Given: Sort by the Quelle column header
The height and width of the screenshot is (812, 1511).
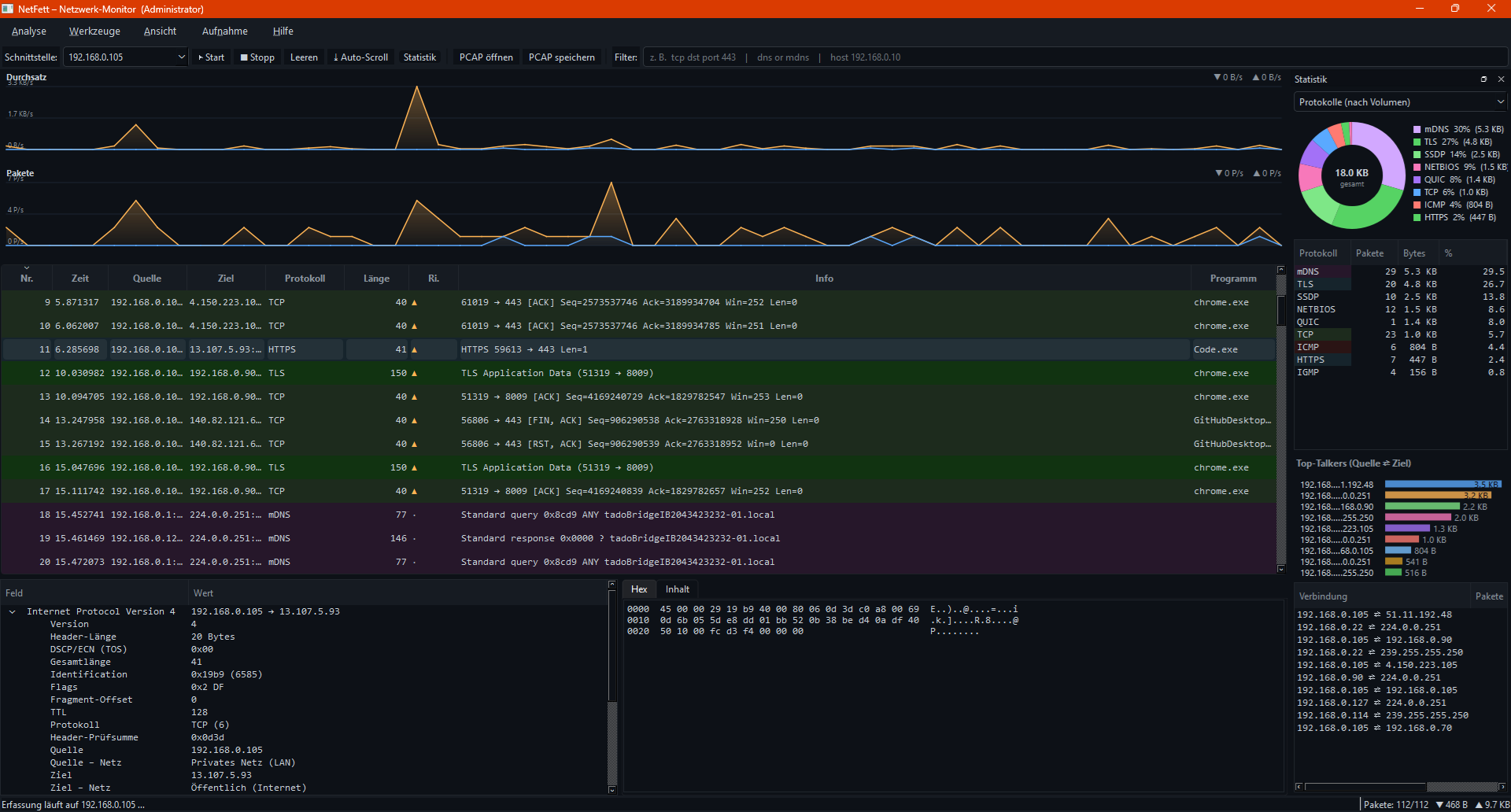Looking at the screenshot, I should tap(147, 279).
